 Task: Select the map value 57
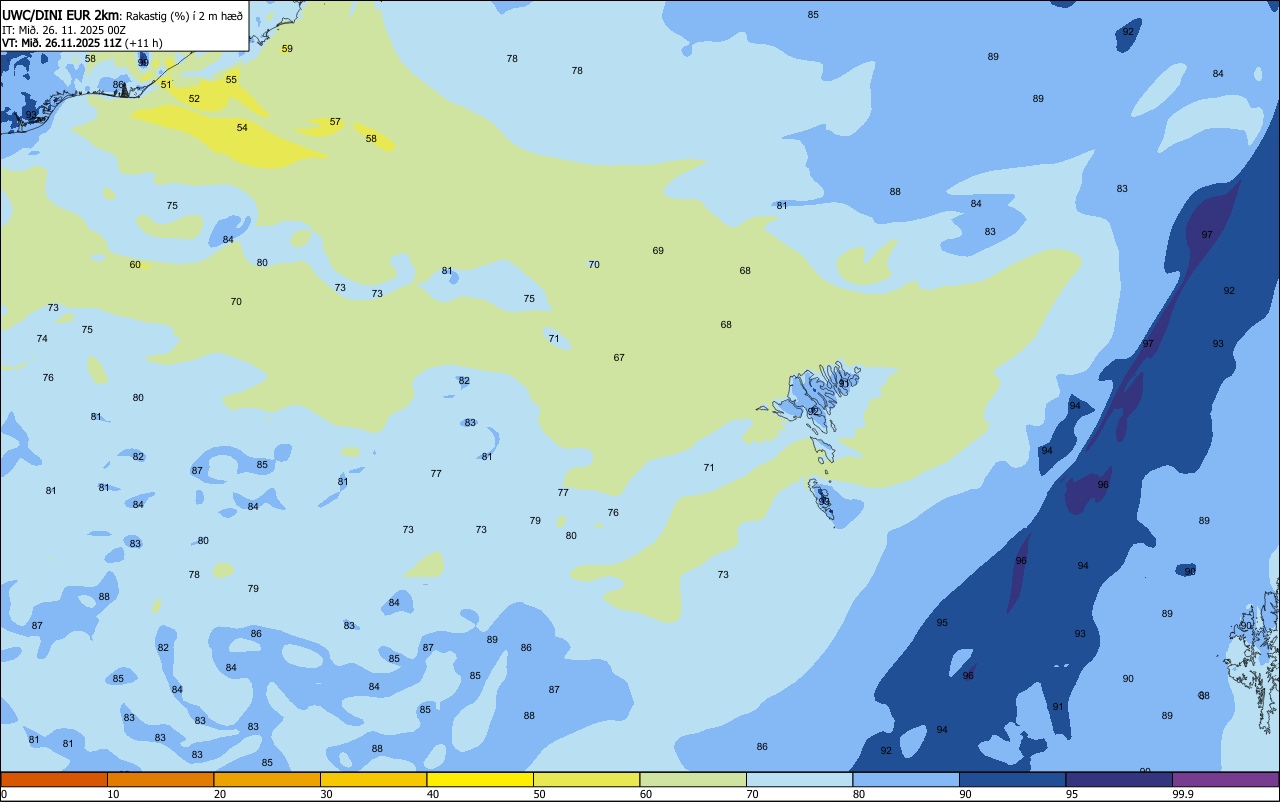coord(335,121)
